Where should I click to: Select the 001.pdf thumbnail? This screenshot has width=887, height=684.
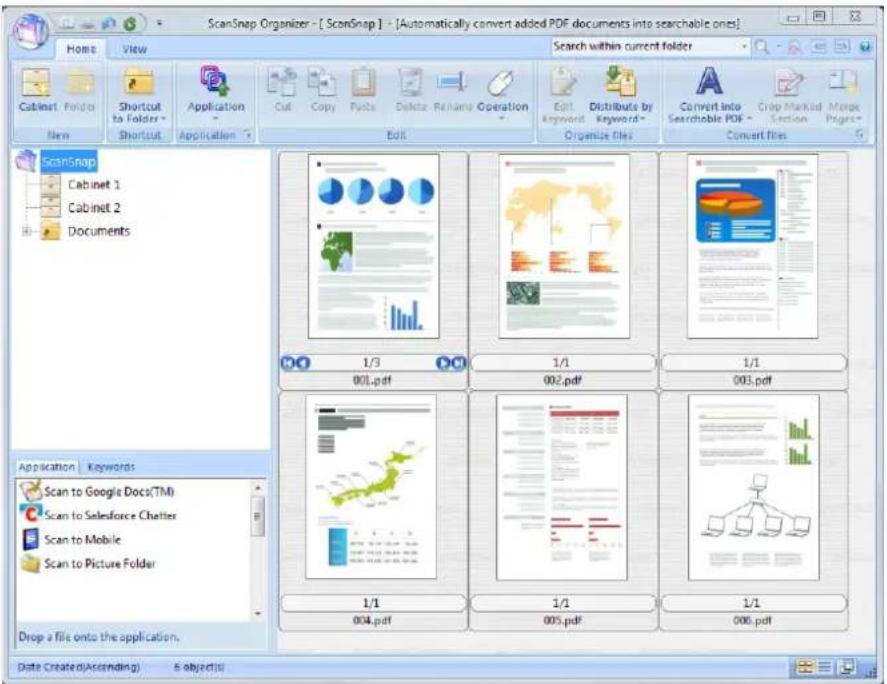(373, 247)
